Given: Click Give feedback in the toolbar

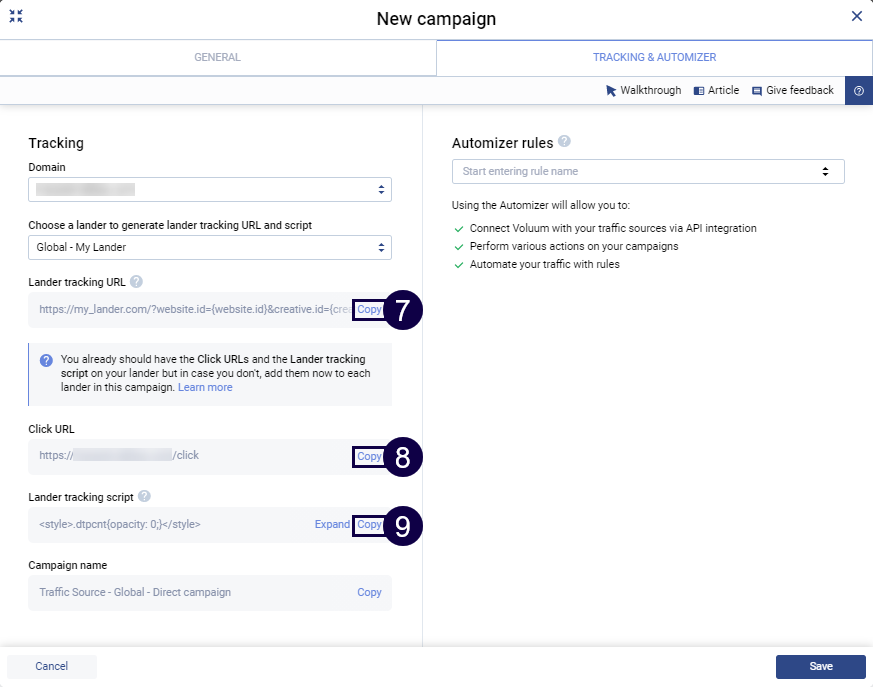Looking at the screenshot, I should tap(792, 91).
